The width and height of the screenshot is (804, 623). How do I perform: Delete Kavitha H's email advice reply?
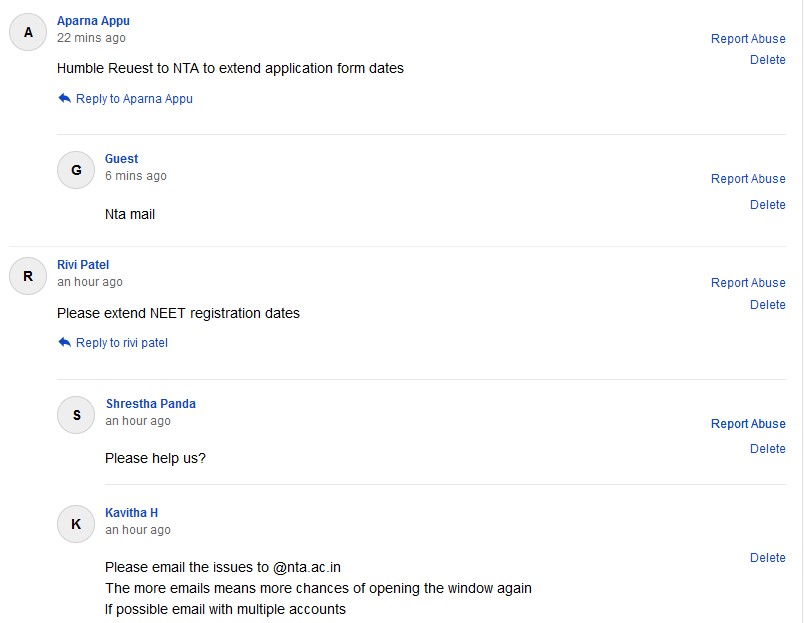click(x=767, y=558)
